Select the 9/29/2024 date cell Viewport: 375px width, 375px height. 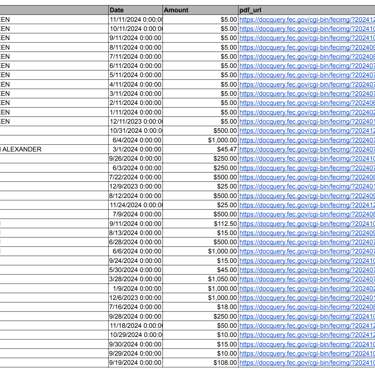pyautogui.click(x=136, y=353)
